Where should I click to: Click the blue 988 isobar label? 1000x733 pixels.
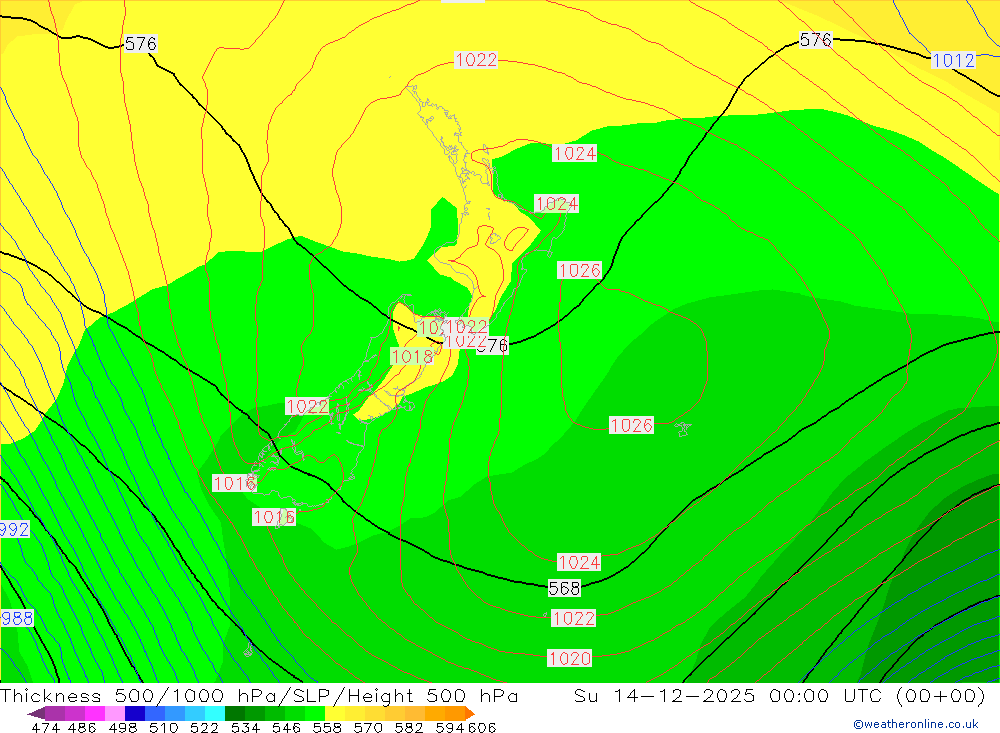(17, 618)
